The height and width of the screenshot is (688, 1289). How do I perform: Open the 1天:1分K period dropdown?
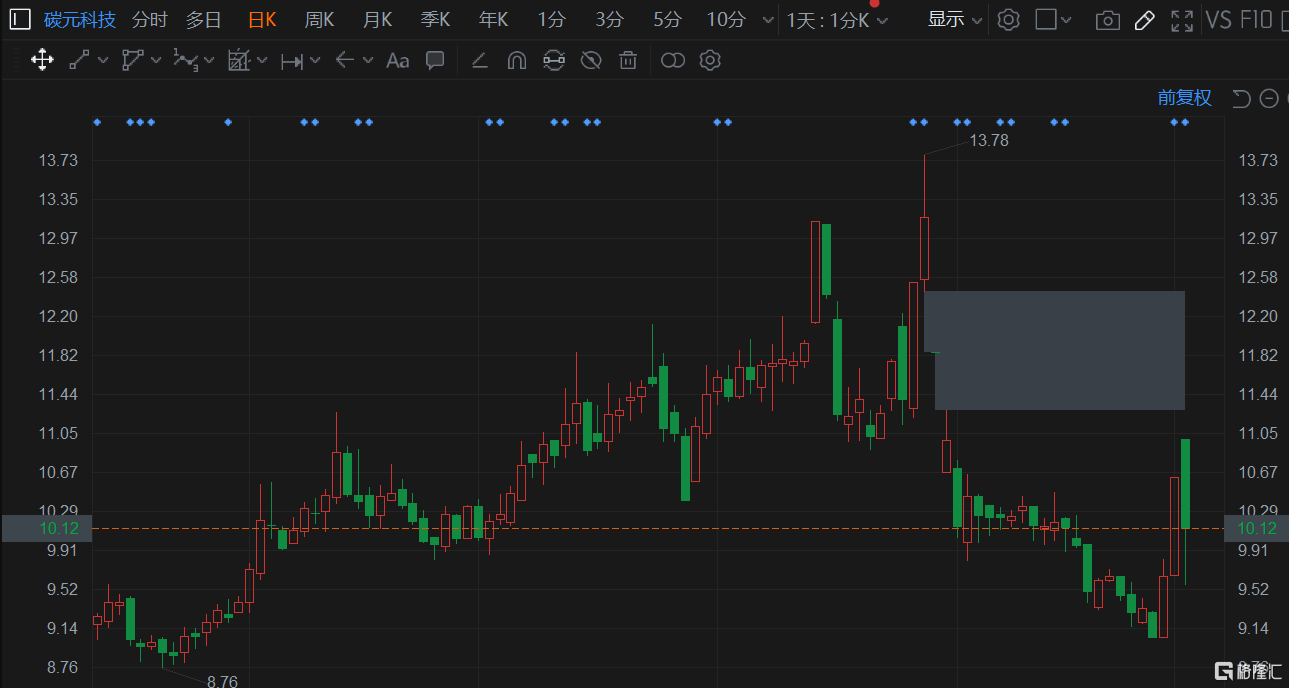point(837,20)
